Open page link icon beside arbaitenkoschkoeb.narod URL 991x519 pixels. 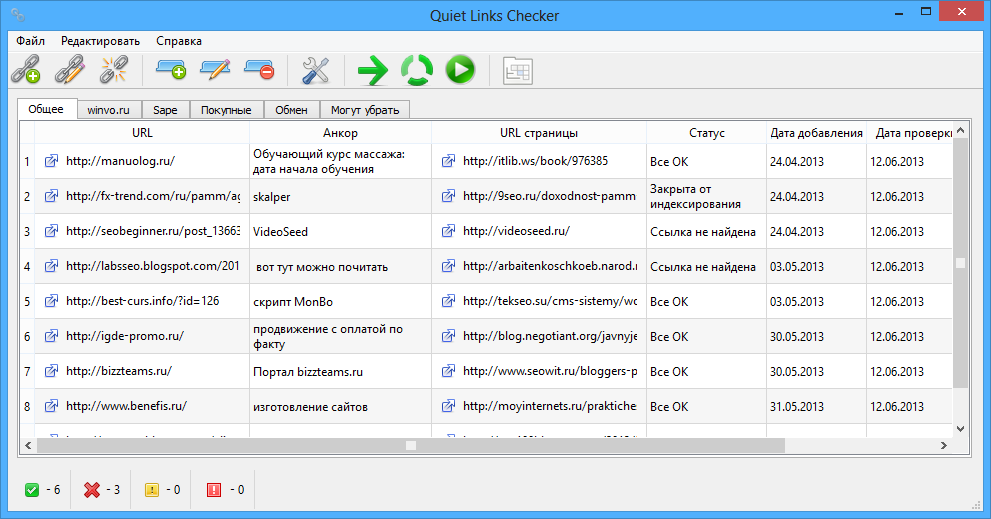coord(448,266)
